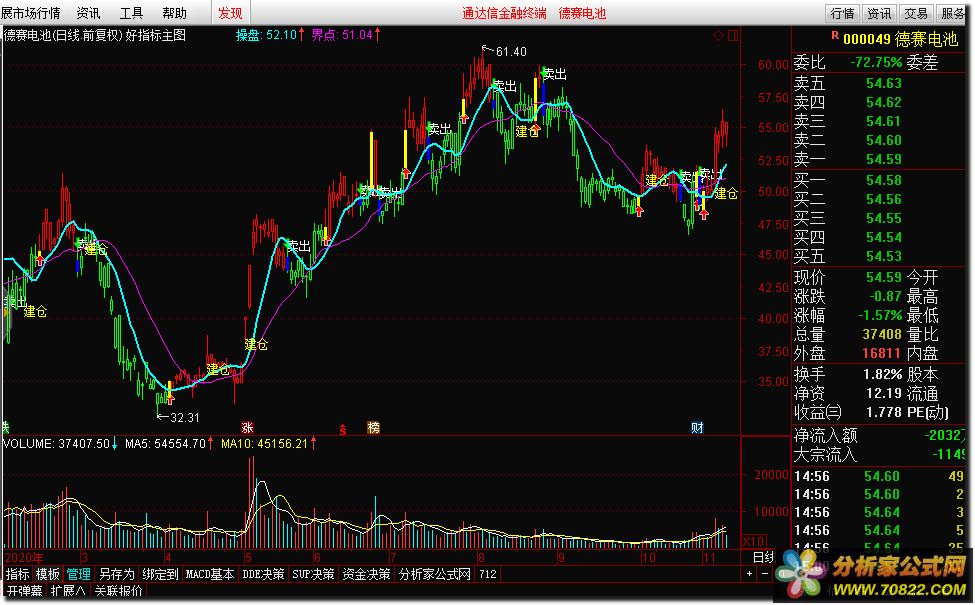Click the red S event marker

coord(343,428)
